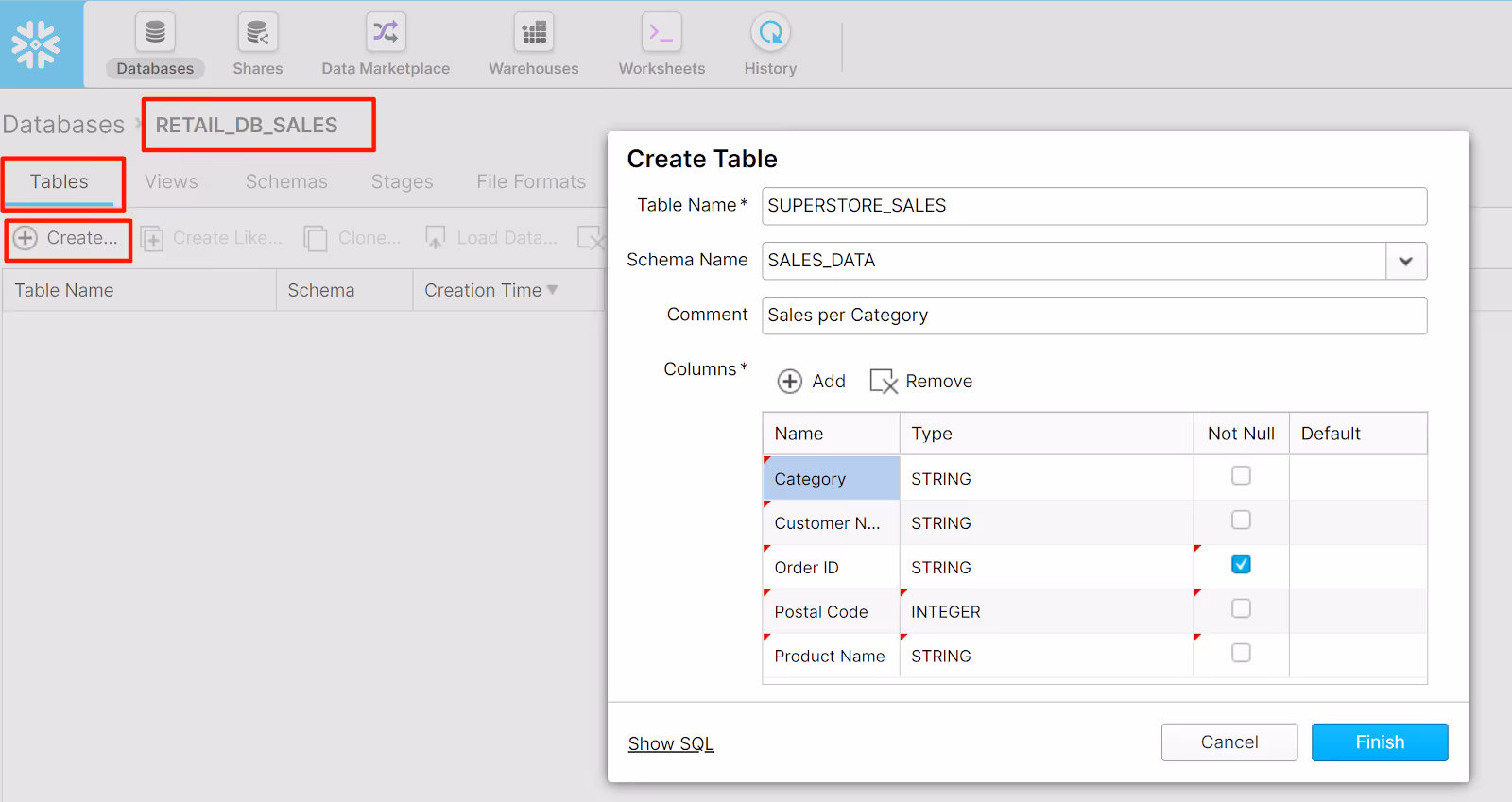Open the History icon
Viewport: 1512px width, 802px height.
(x=770, y=32)
